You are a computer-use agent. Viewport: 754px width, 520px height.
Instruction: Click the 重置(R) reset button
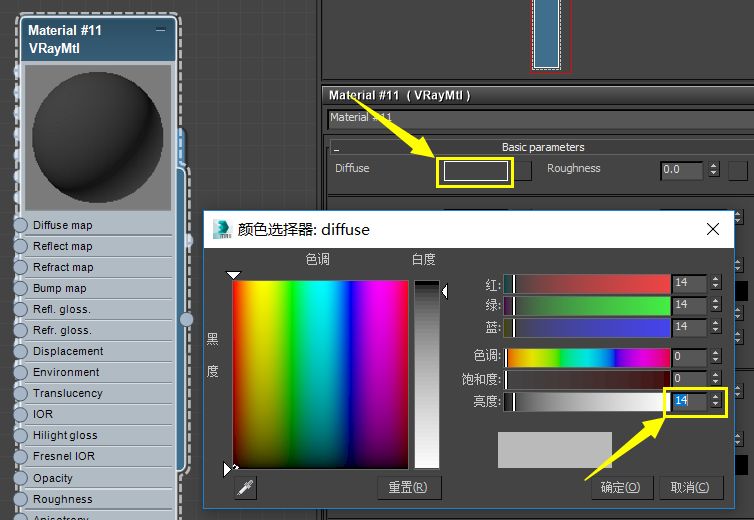[409, 487]
